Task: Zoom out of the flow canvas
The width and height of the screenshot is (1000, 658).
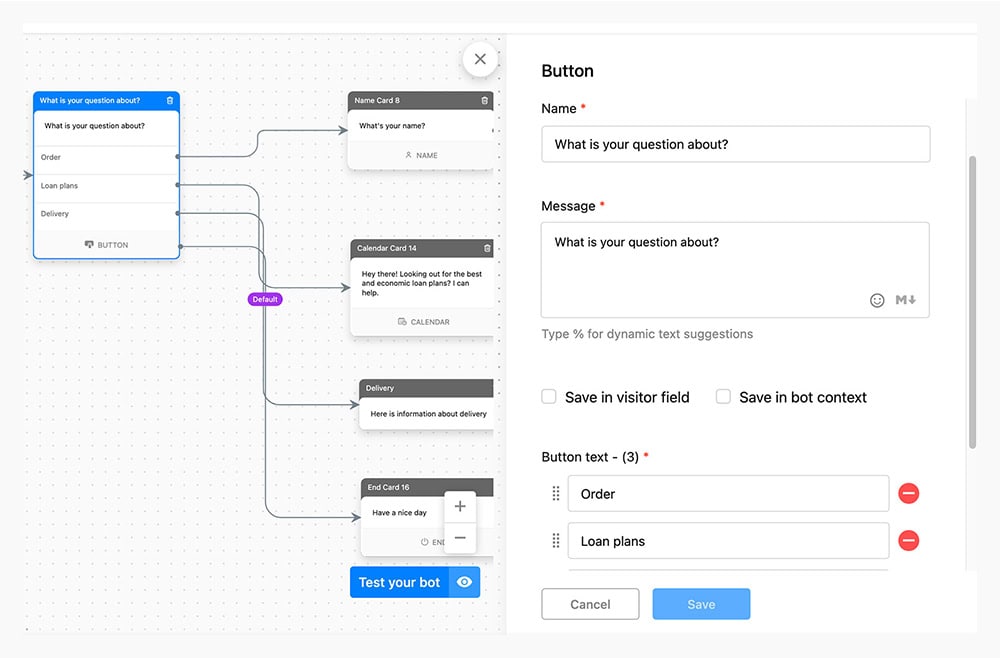Action: click(x=460, y=537)
